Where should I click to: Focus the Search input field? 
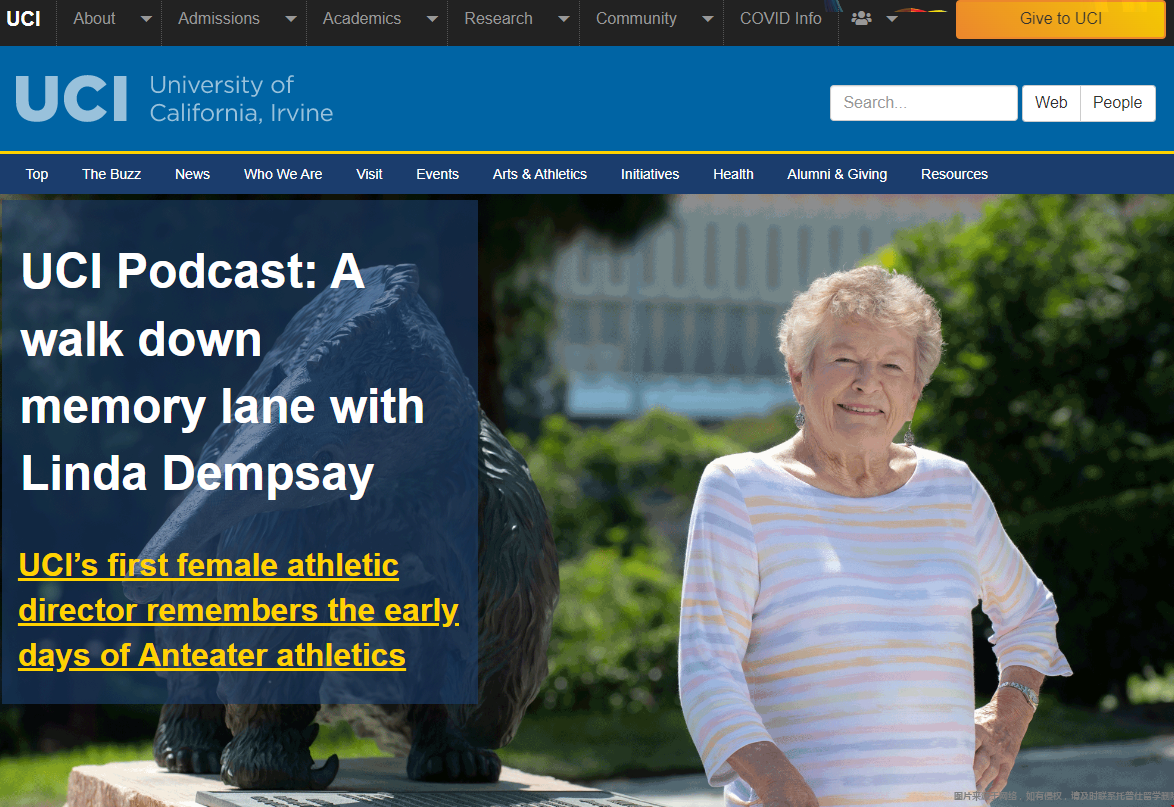click(923, 103)
